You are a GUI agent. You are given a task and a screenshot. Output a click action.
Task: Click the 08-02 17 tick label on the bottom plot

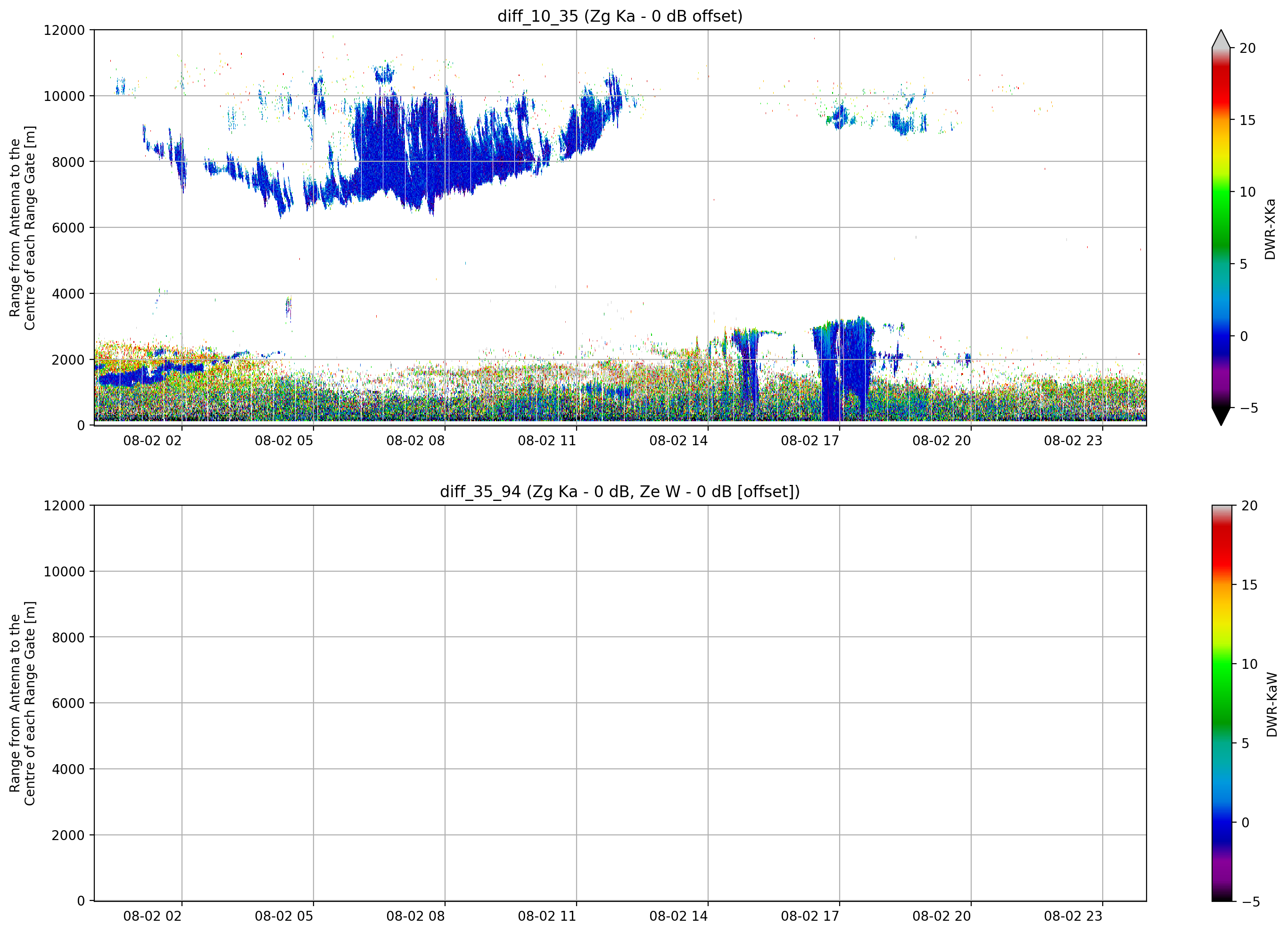pos(810,916)
